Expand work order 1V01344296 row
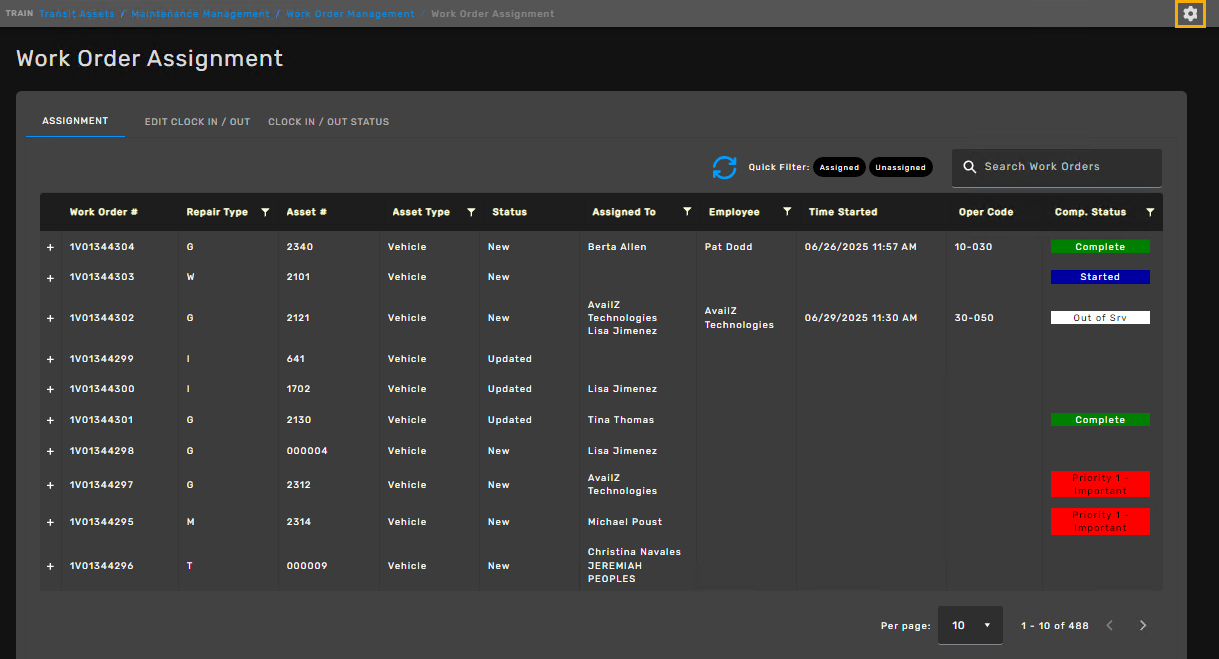Viewport: 1219px width, 659px height. pos(50,567)
